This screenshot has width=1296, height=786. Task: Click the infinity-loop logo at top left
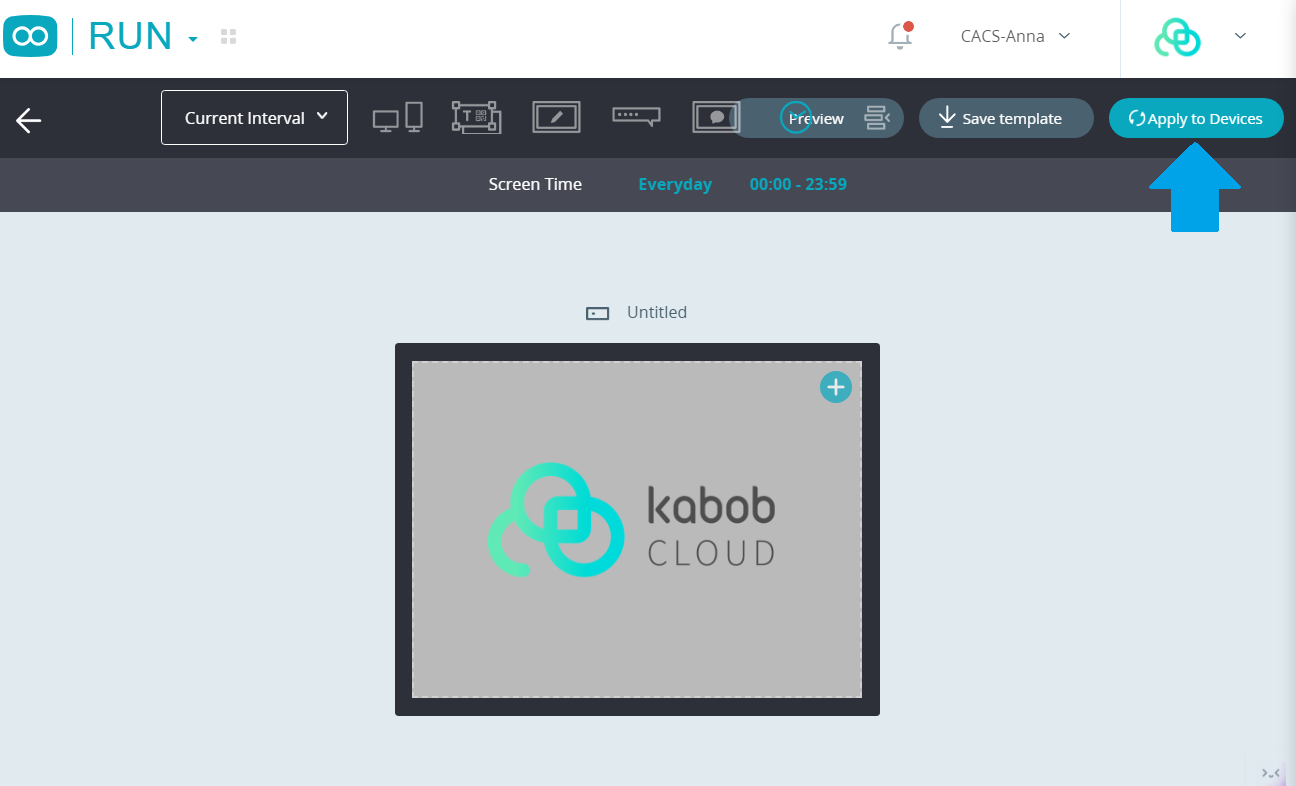pyautogui.click(x=30, y=37)
